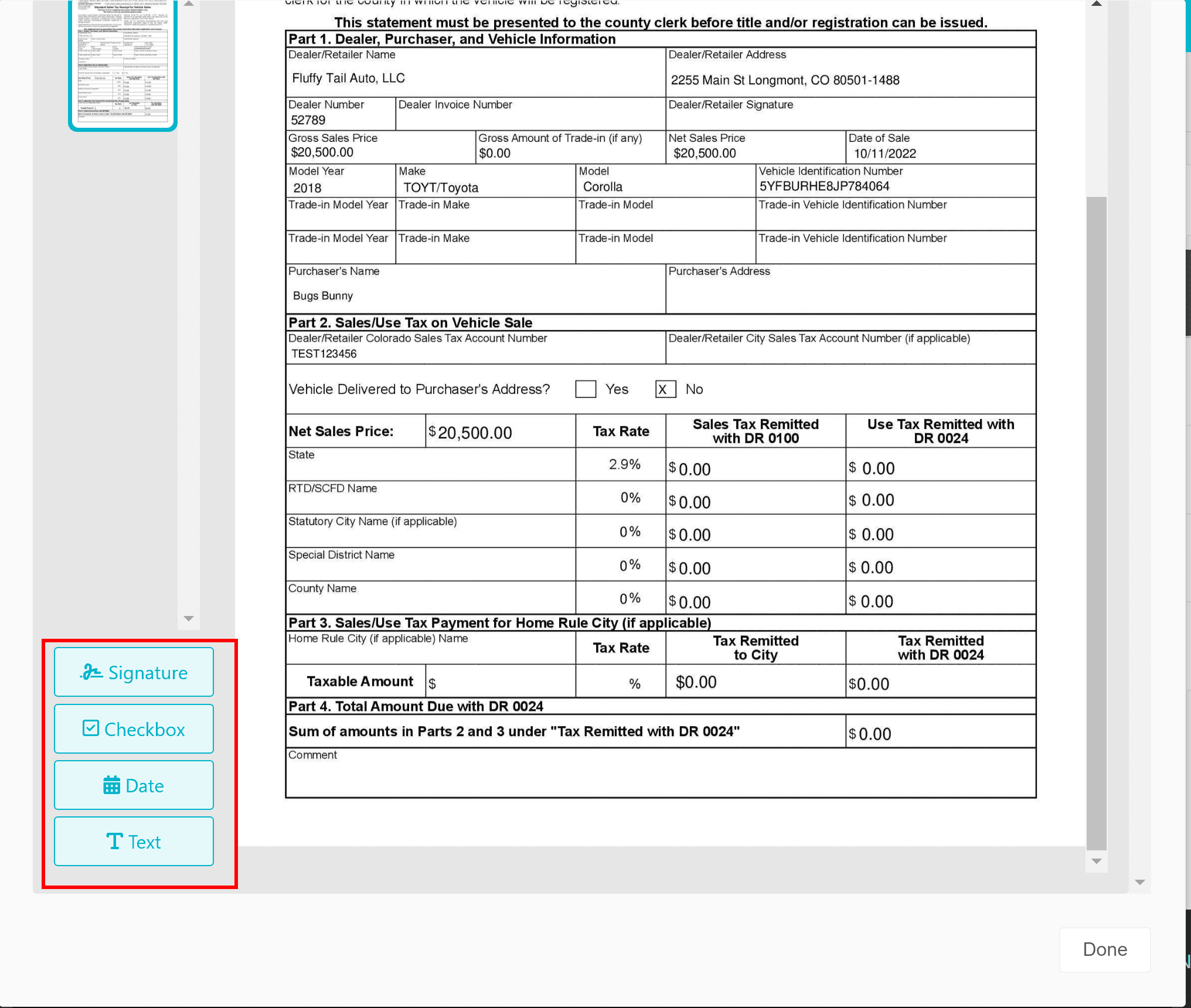Click document scrollbar up arrow
The width and height of the screenshot is (1191, 1008).
1096,5
